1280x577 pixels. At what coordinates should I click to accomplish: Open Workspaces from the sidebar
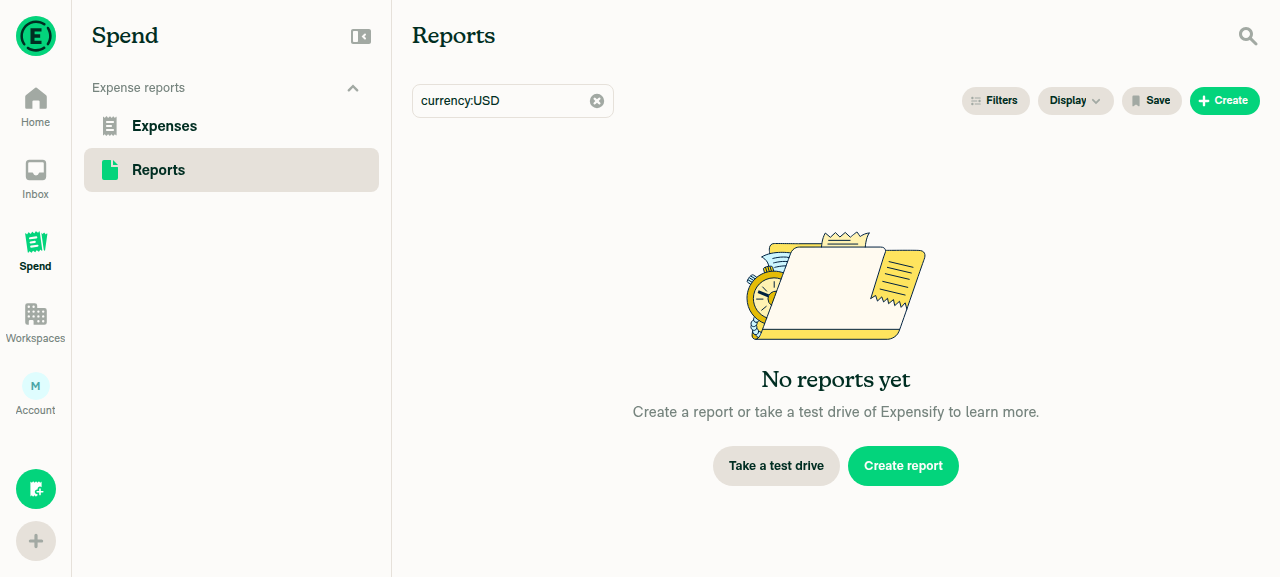point(36,324)
